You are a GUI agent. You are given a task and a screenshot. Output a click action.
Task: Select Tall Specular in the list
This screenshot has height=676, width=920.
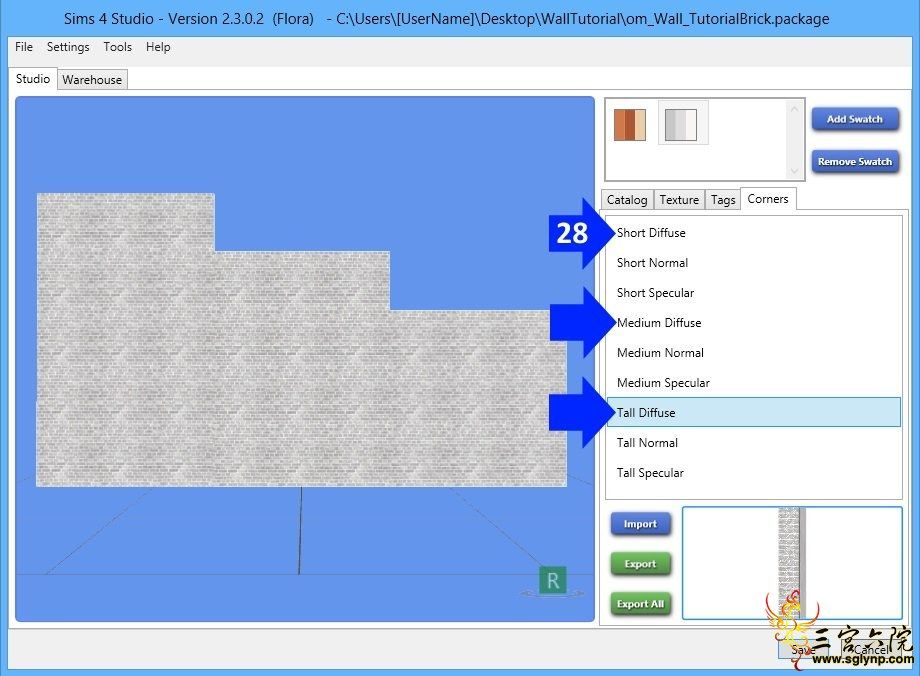[x=753, y=472]
